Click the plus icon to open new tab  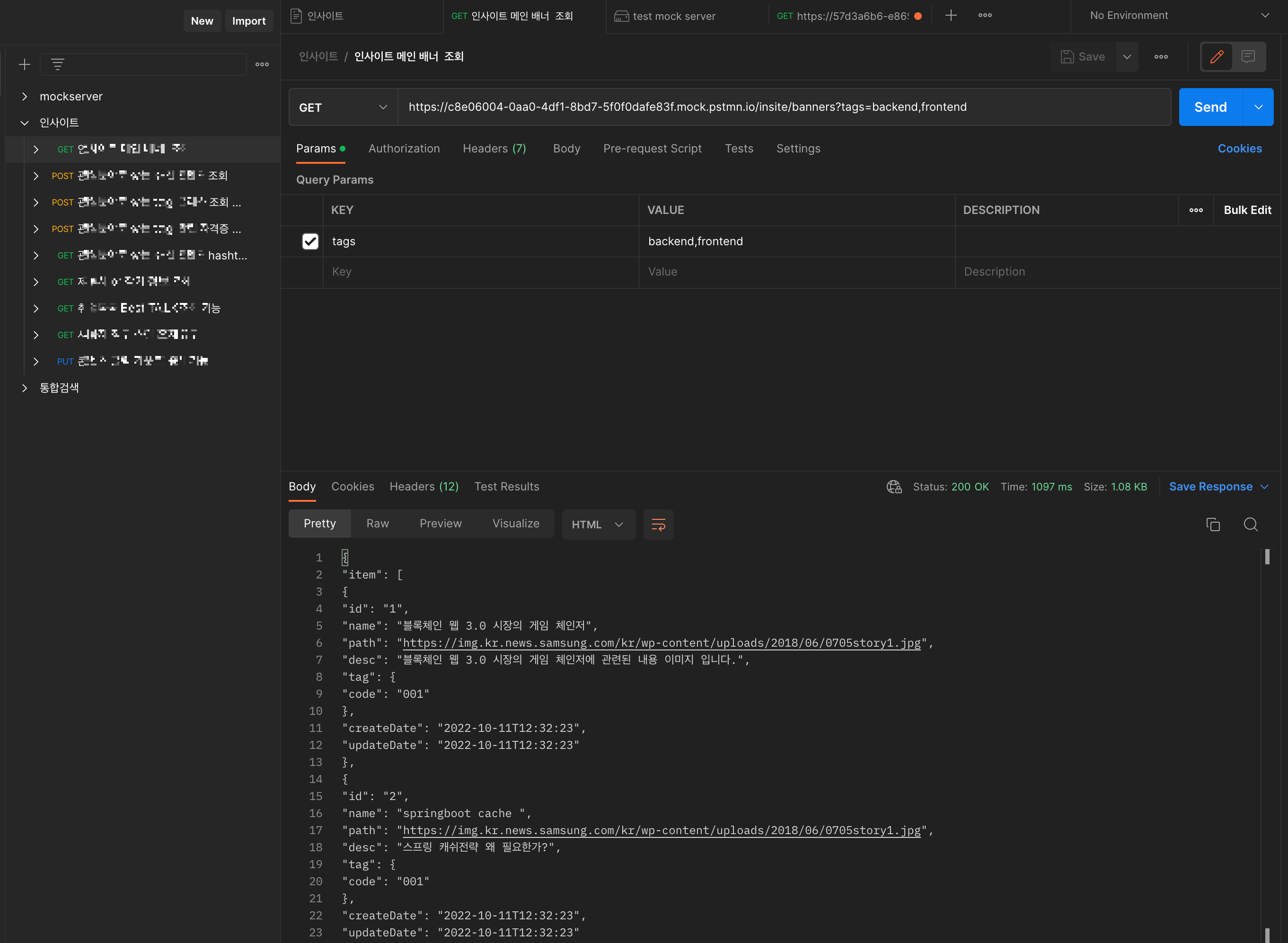click(951, 16)
